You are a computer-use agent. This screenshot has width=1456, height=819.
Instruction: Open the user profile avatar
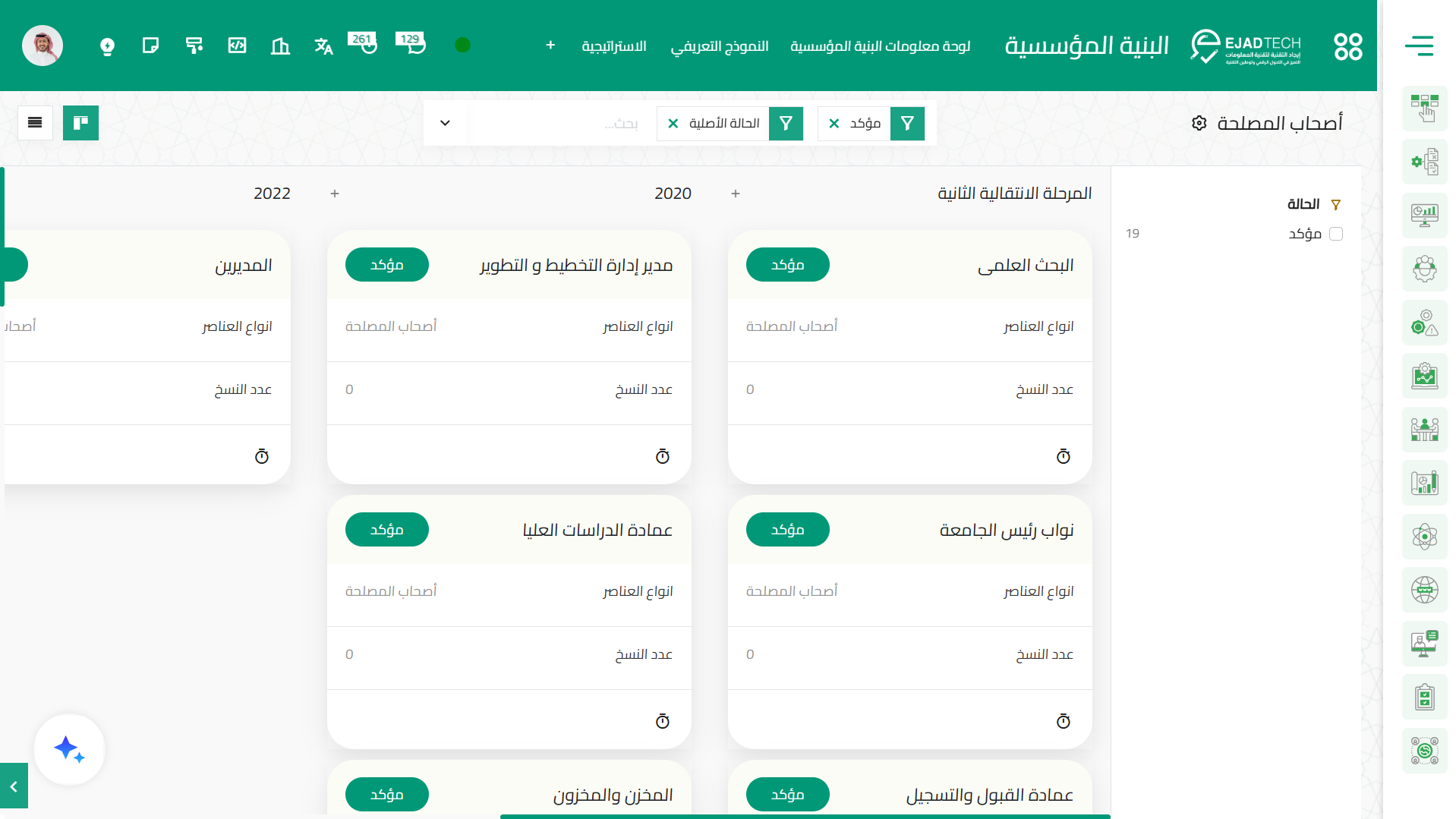[43, 46]
